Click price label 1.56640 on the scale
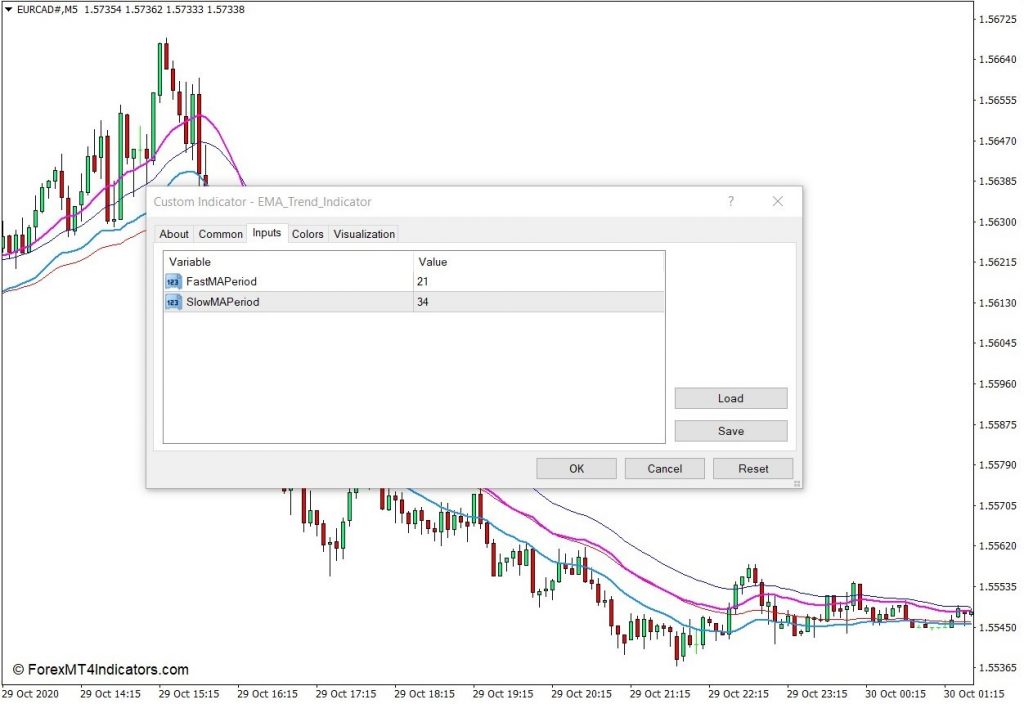This screenshot has height=704, width=1024. pos(998,59)
